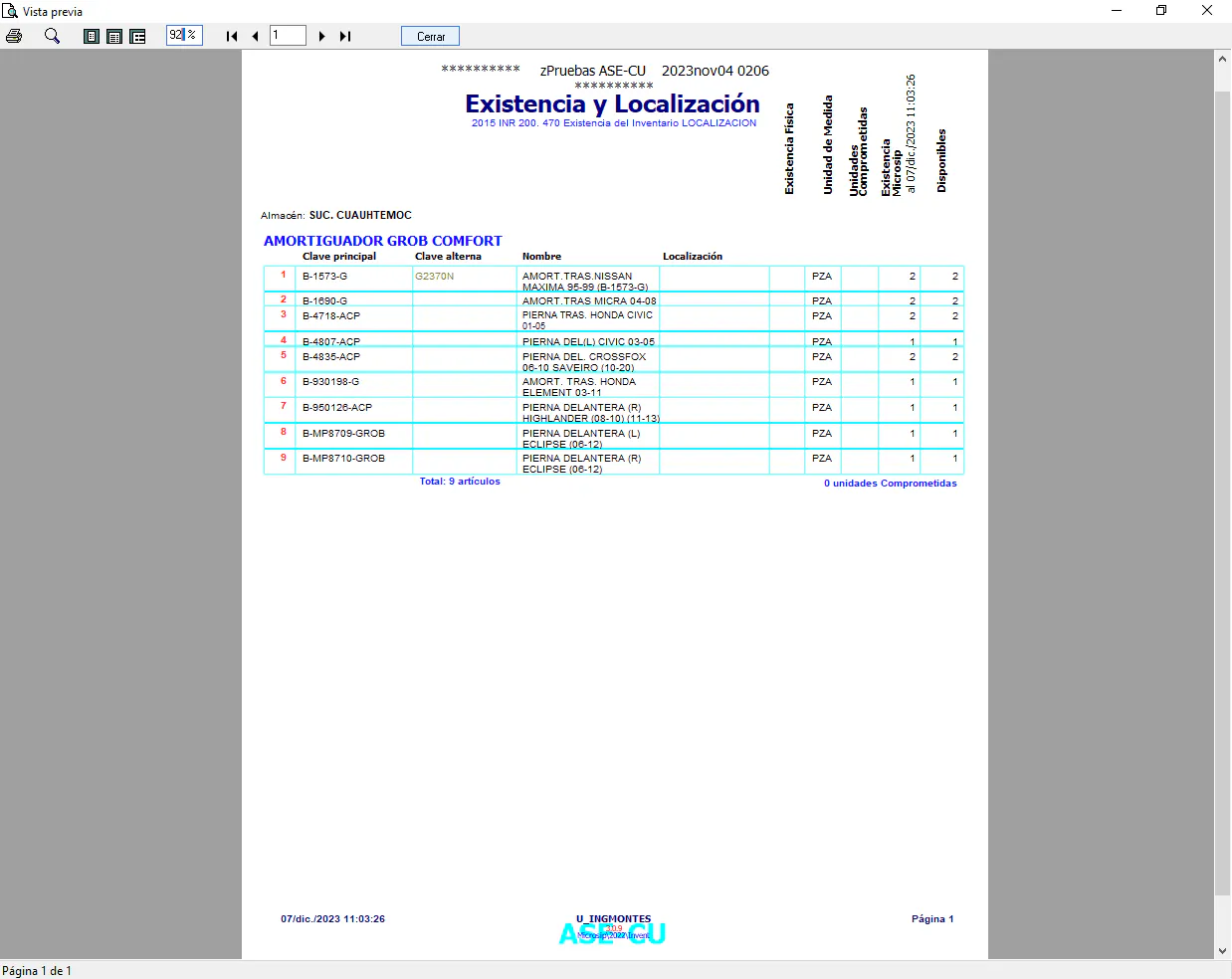The image size is (1232, 979).
Task: Go to first page arrow
Action: point(232,36)
